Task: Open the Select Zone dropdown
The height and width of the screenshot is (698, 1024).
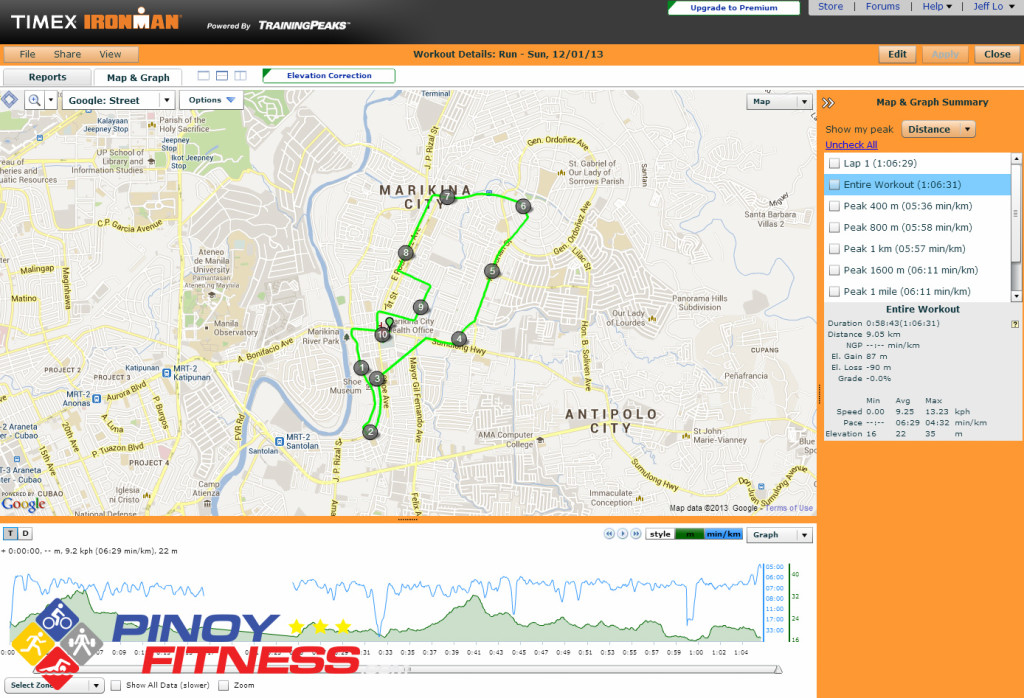Action: click(x=54, y=685)
